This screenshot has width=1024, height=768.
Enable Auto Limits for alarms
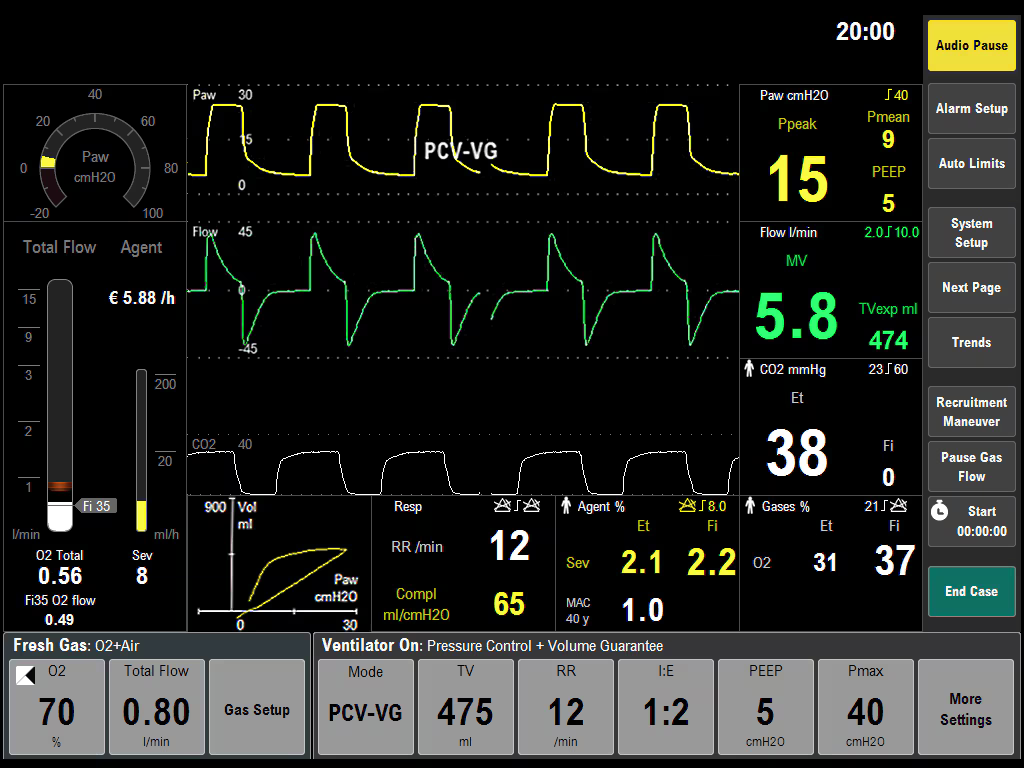click(971, 163)
